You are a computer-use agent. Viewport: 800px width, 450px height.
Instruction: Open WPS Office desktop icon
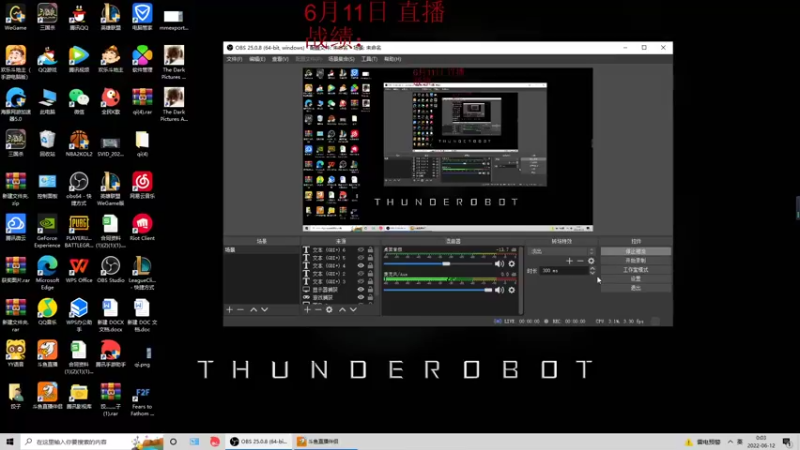79,270
